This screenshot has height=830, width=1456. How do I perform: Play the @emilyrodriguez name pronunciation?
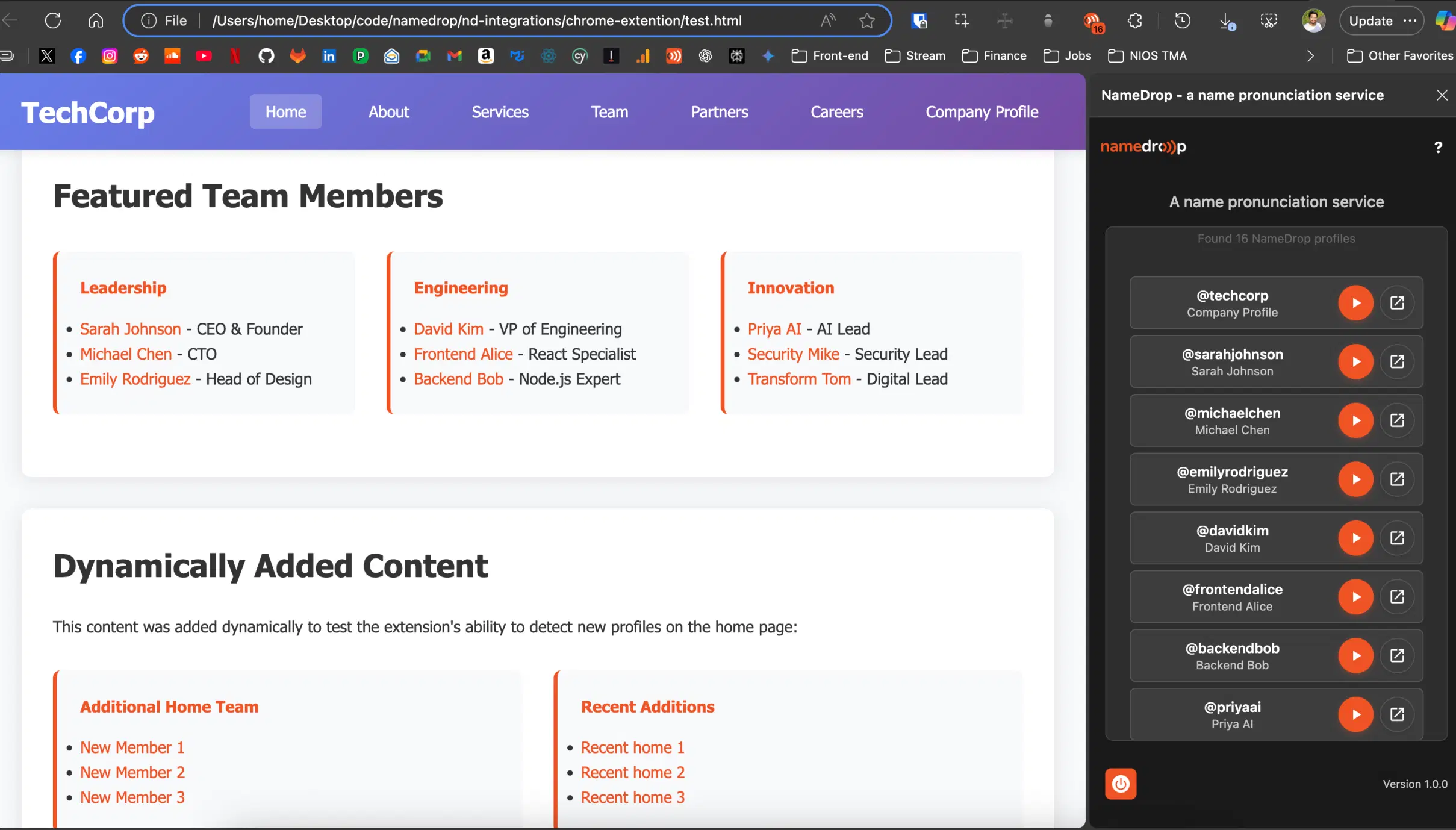tap(1355, 479)
